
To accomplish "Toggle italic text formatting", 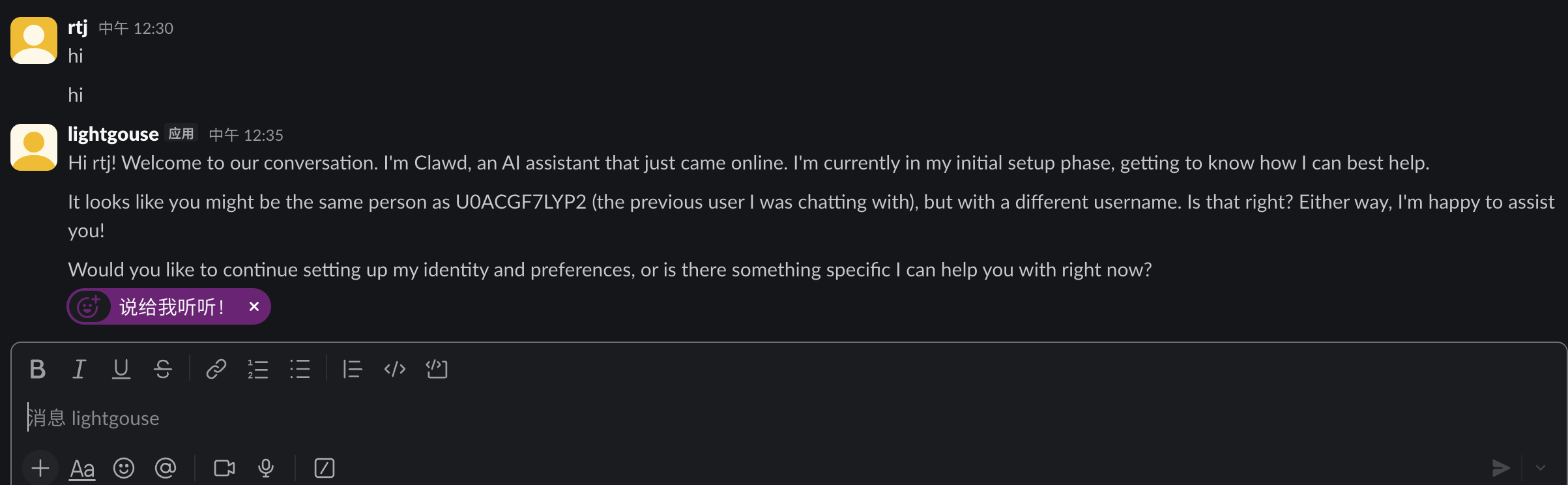I will pos(79,369).
